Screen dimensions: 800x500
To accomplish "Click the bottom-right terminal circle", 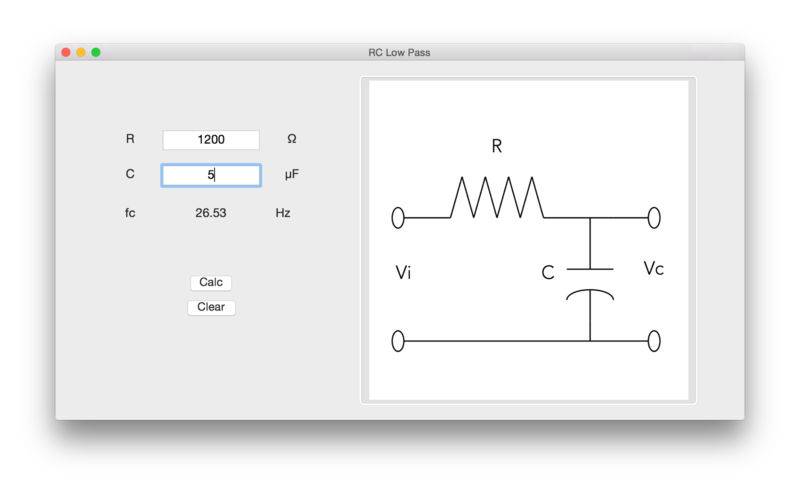I will 654,341.
